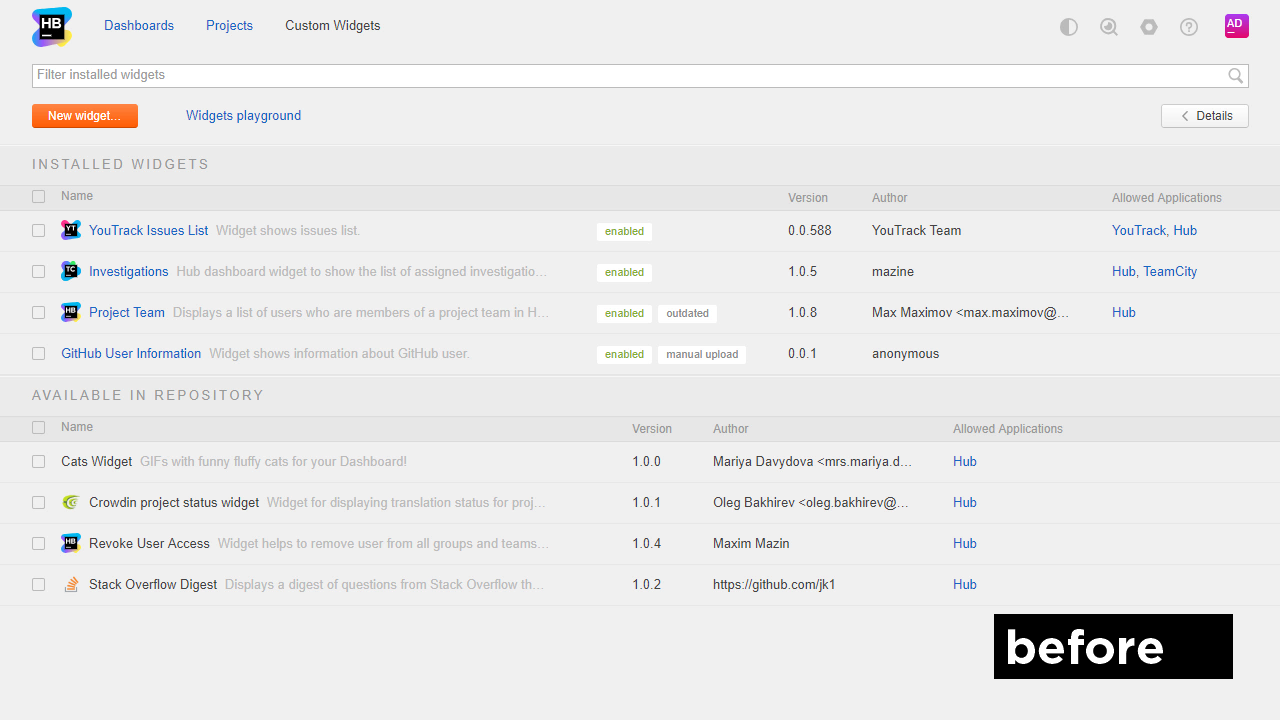Click the Hub logo icon
This screenshot has width=1280, height=720.
tap(52, 27)
